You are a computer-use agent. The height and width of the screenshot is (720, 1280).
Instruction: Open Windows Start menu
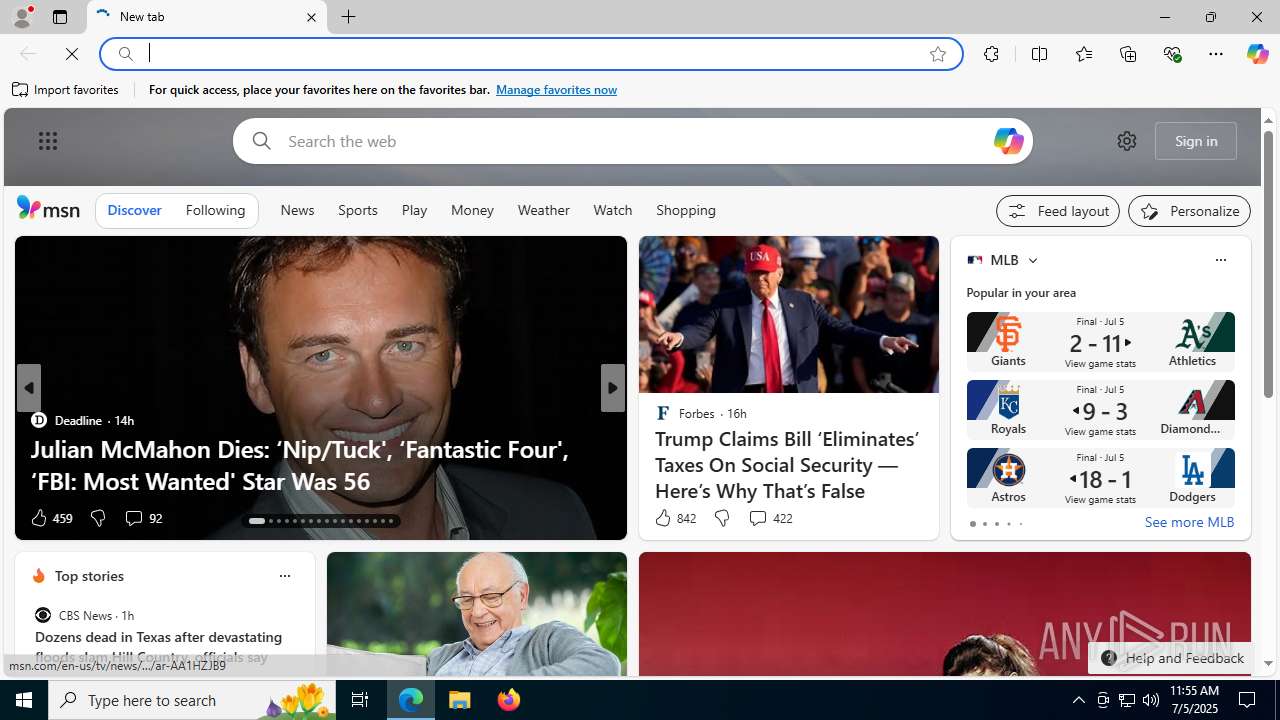click(x=24, y=700)
